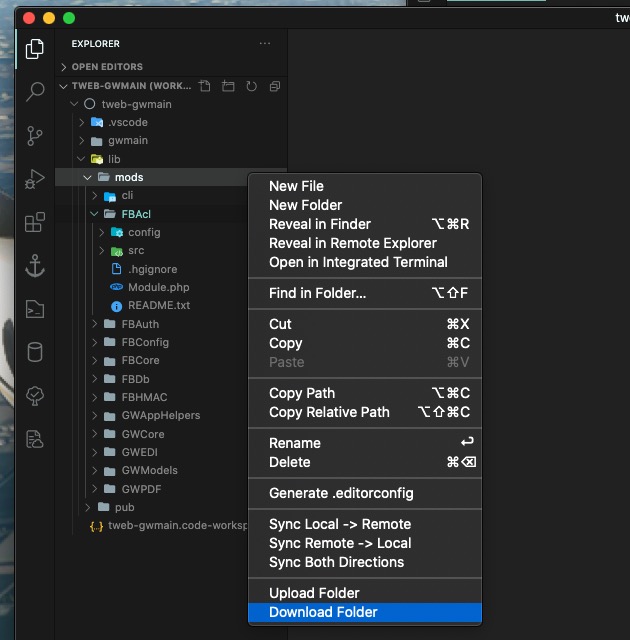Select Reveal in Finder menu entry
Image resolution: width=630 pixels, height=640 pixels.
[x=365, y=224]
